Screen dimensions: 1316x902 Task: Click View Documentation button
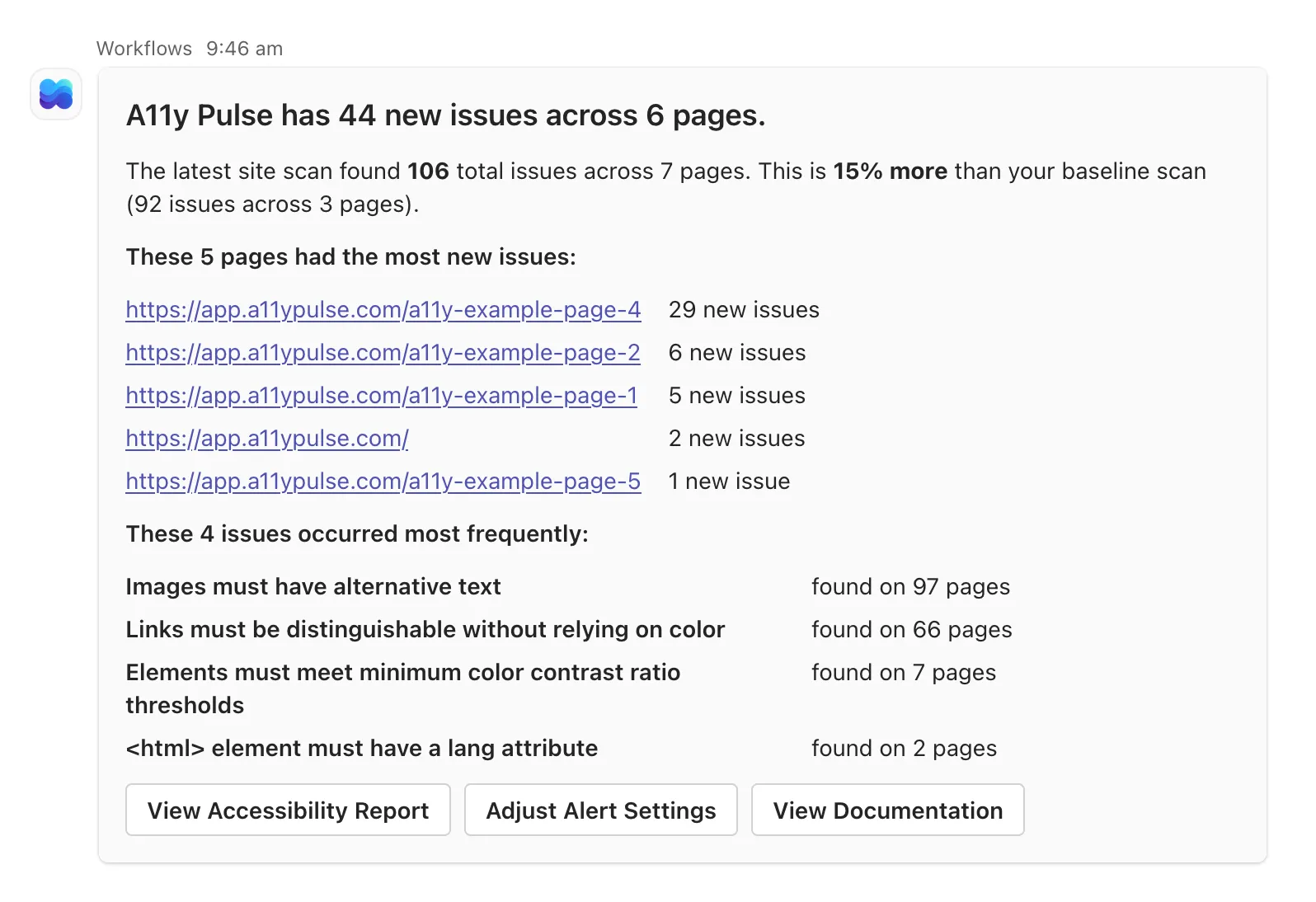[888, 810]
